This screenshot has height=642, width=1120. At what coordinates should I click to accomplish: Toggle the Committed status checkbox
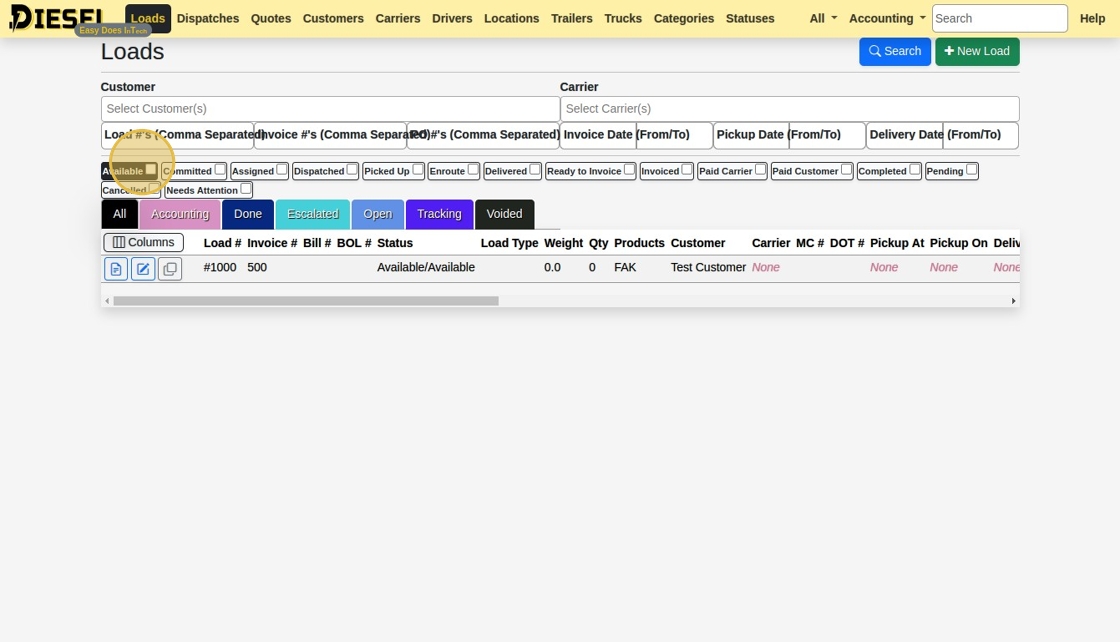[220, 170]
